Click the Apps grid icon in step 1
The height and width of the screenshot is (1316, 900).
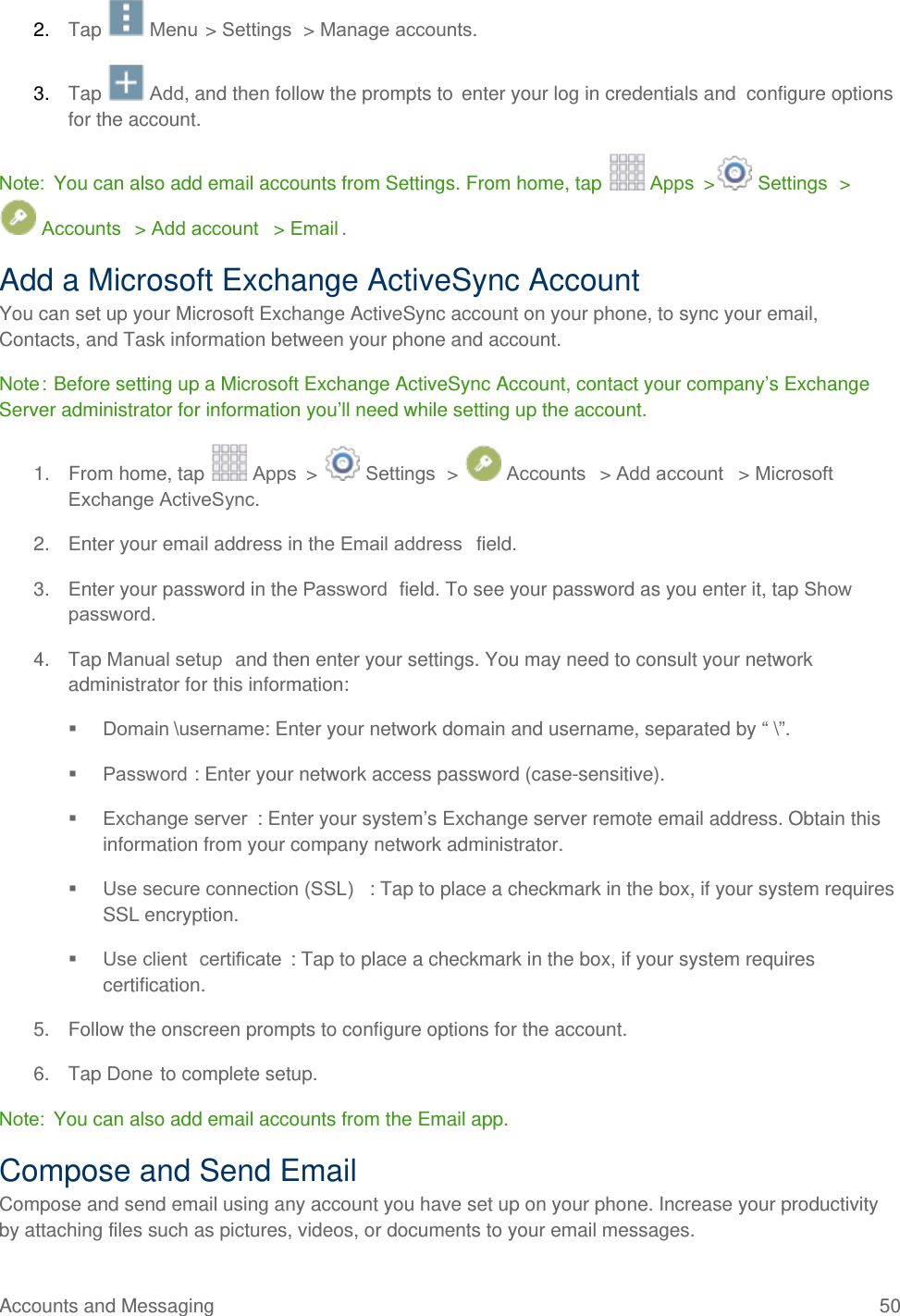tap(228, 462)
